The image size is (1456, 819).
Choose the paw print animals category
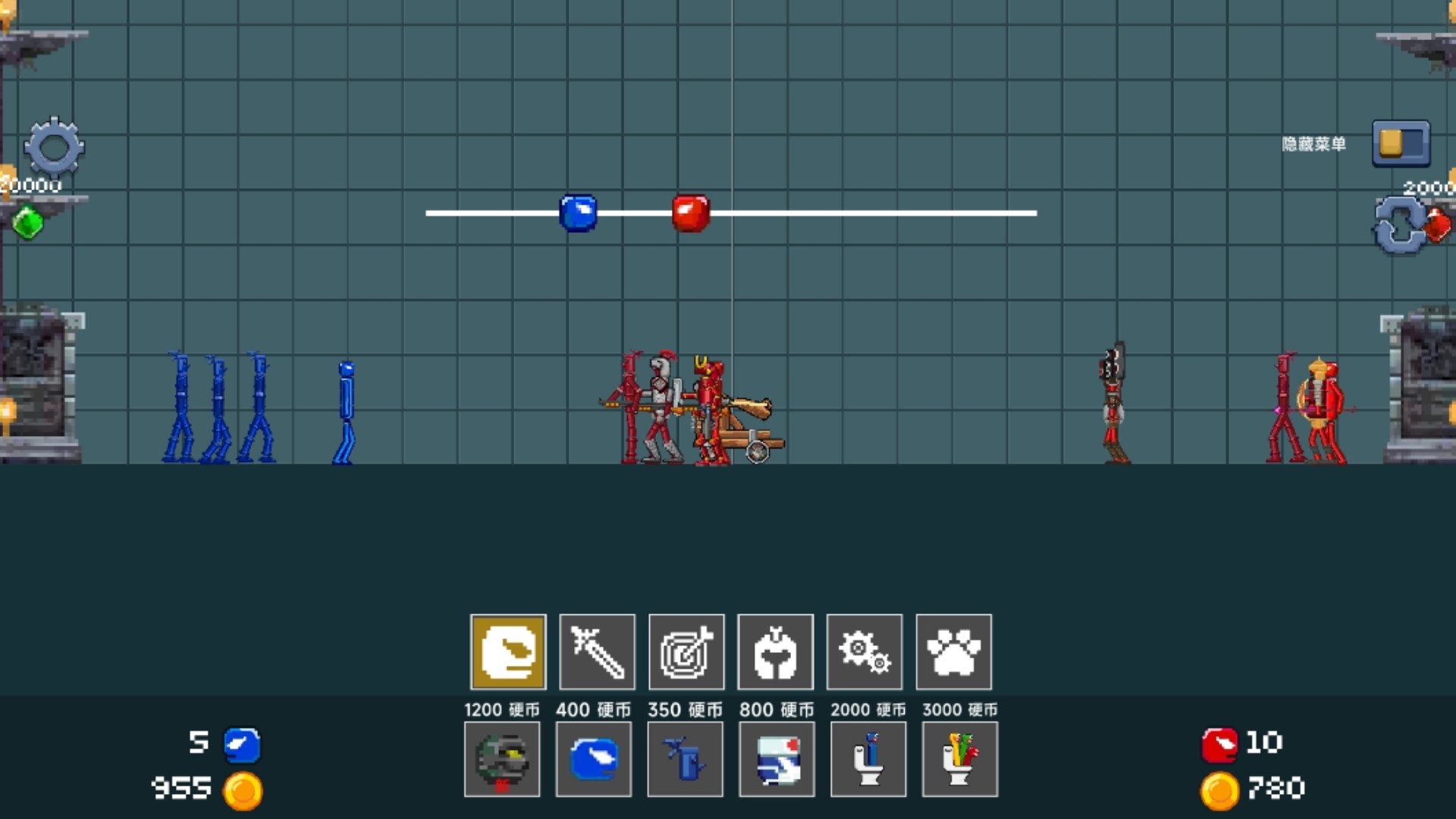[953, 651]
